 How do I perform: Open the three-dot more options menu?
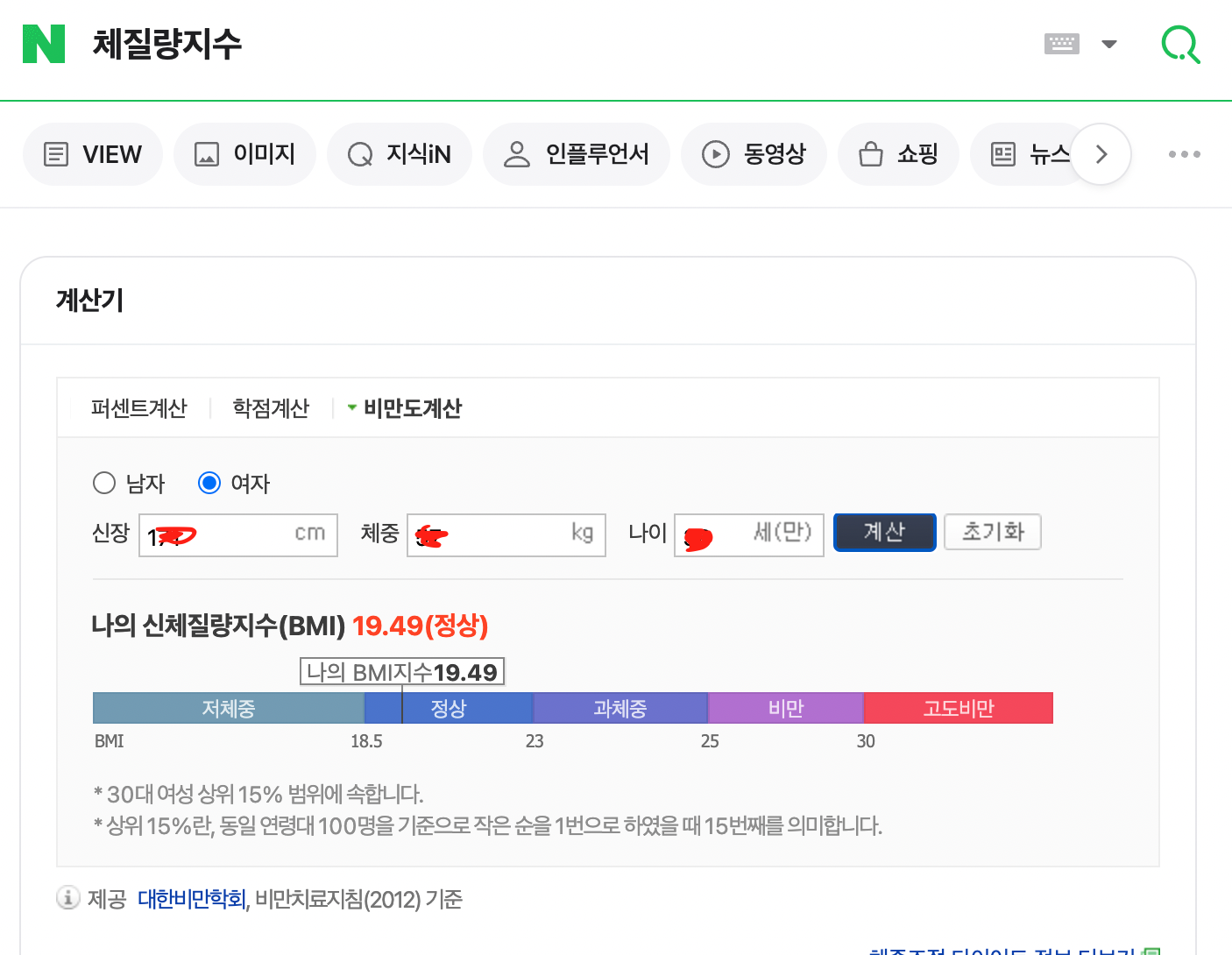point(1184,154)
